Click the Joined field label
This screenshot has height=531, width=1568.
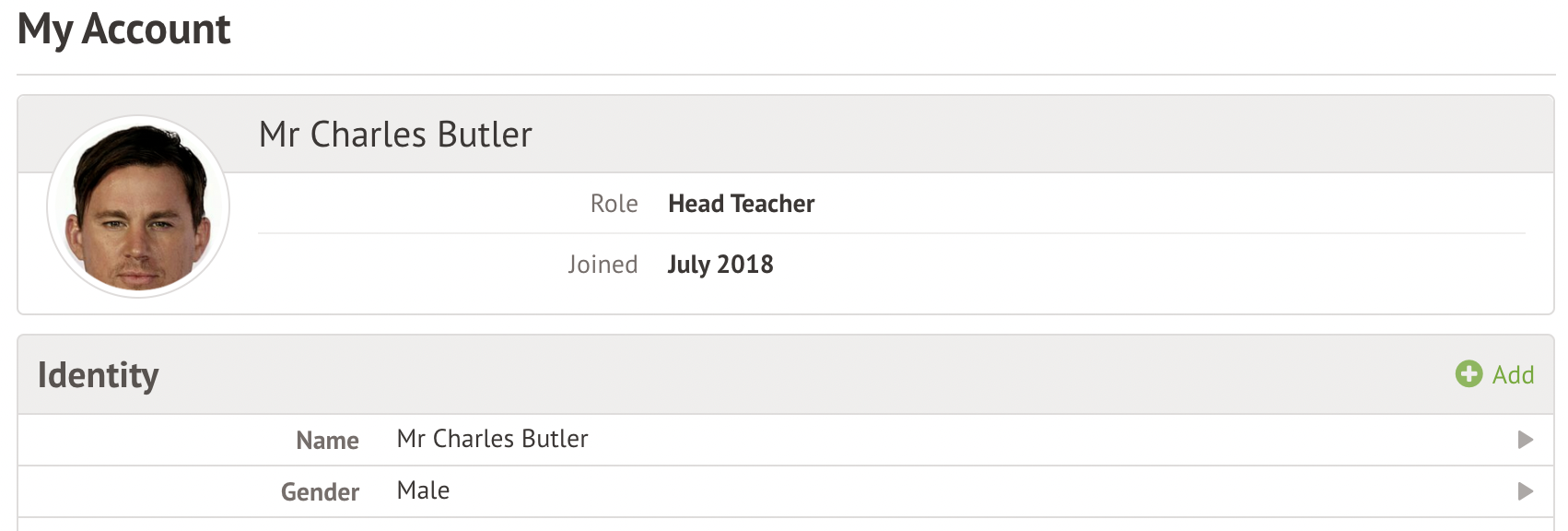coord(603,265)
